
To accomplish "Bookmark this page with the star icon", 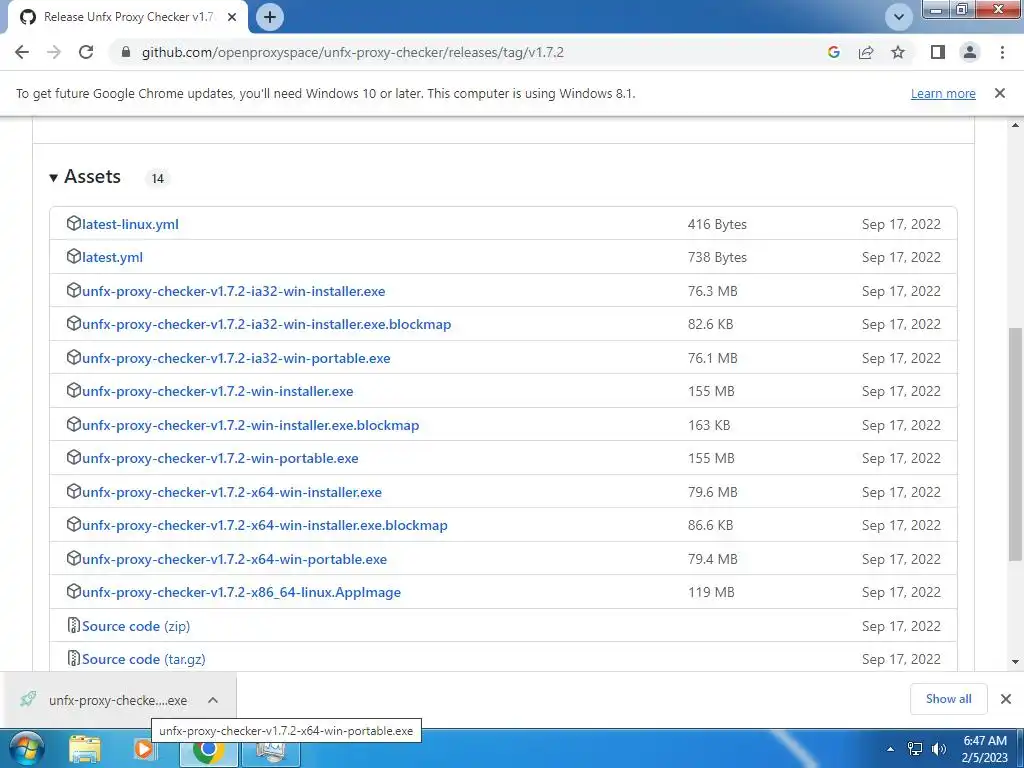I will tap(898, 52).
